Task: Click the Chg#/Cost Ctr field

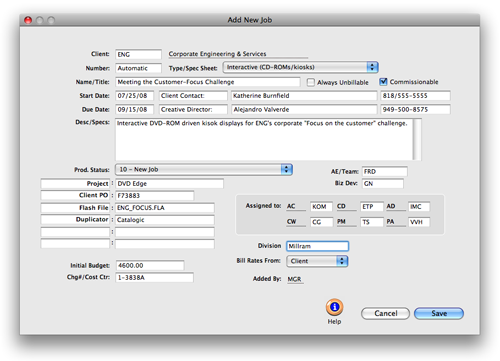Action: click(x=154, y=277)
